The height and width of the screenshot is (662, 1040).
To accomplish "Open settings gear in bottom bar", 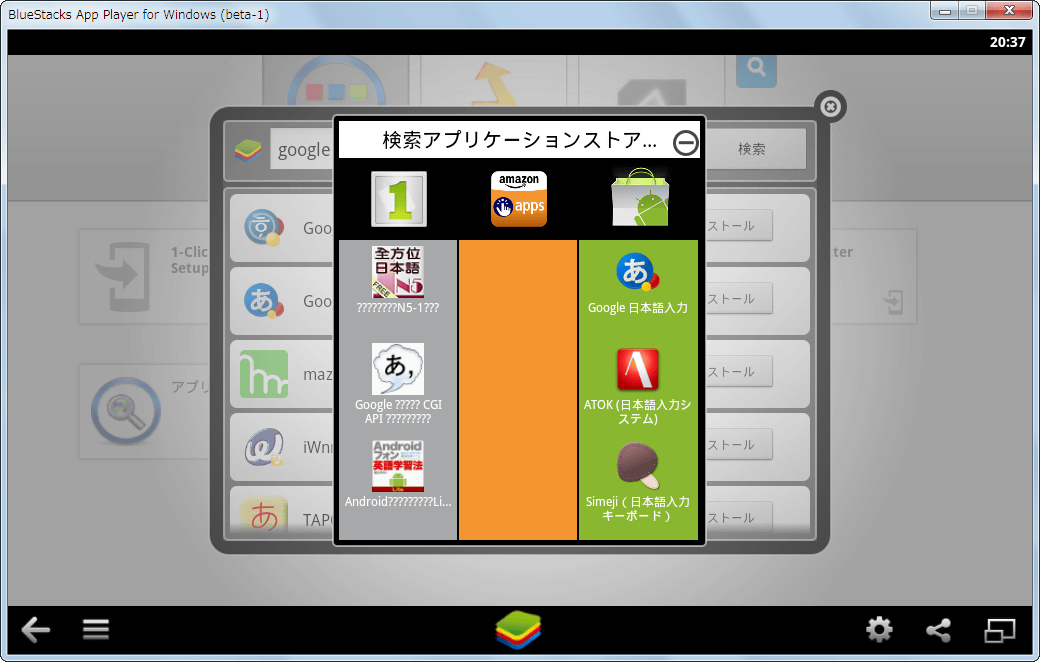I will (x=879, y=629).
